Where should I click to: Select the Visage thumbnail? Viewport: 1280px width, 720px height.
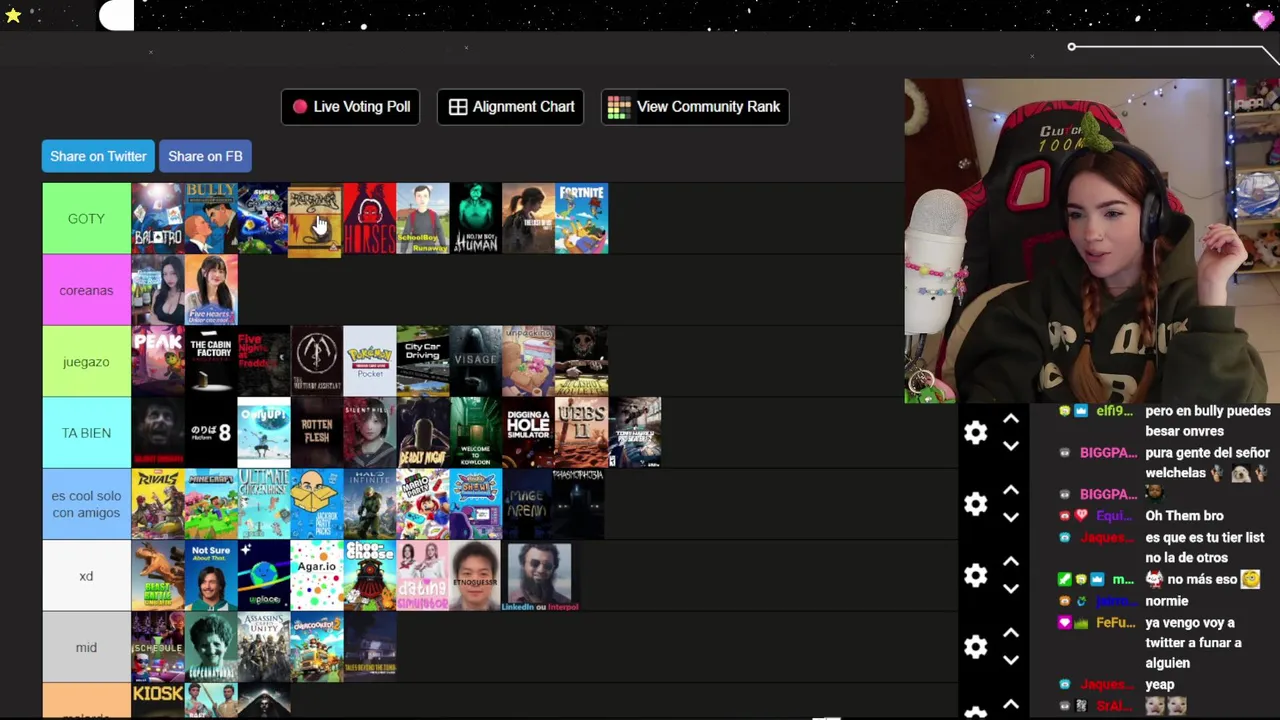[x=476, y=361]
